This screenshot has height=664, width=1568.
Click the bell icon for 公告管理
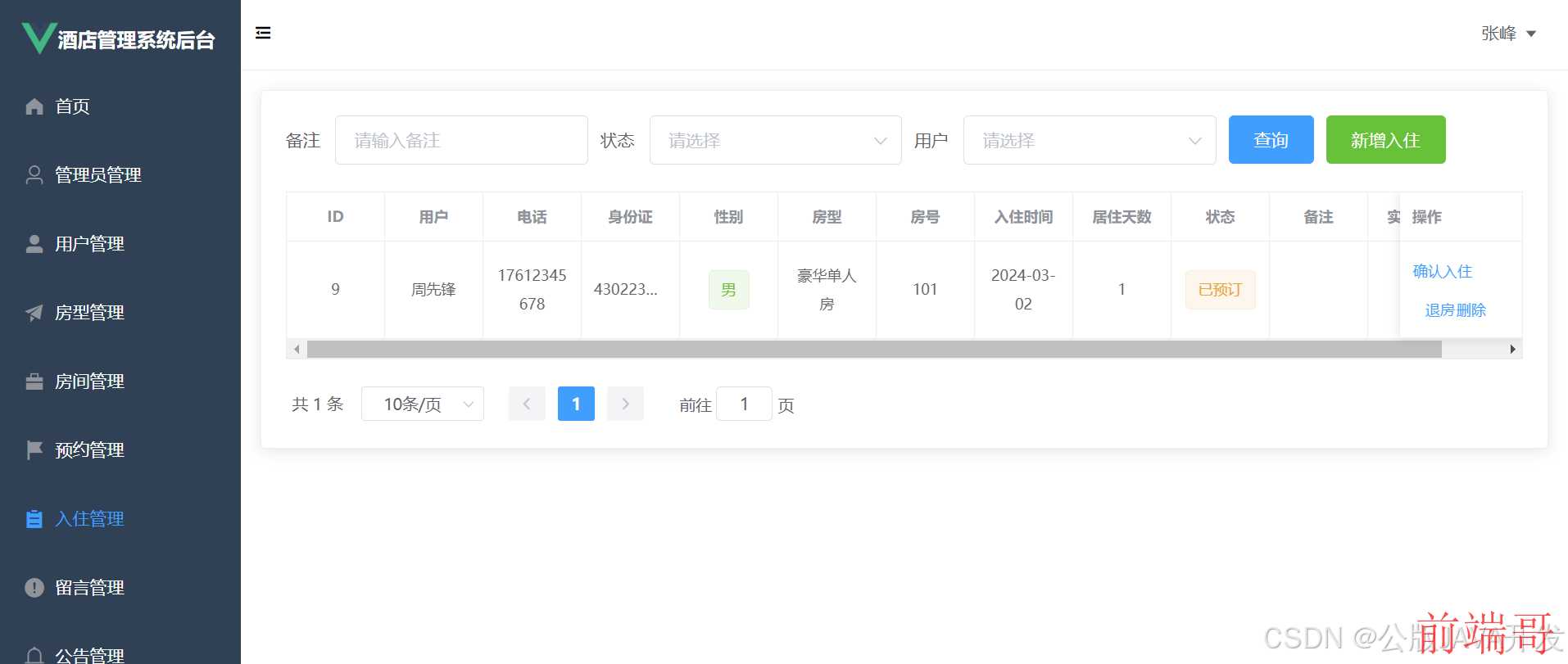point(34,656)
